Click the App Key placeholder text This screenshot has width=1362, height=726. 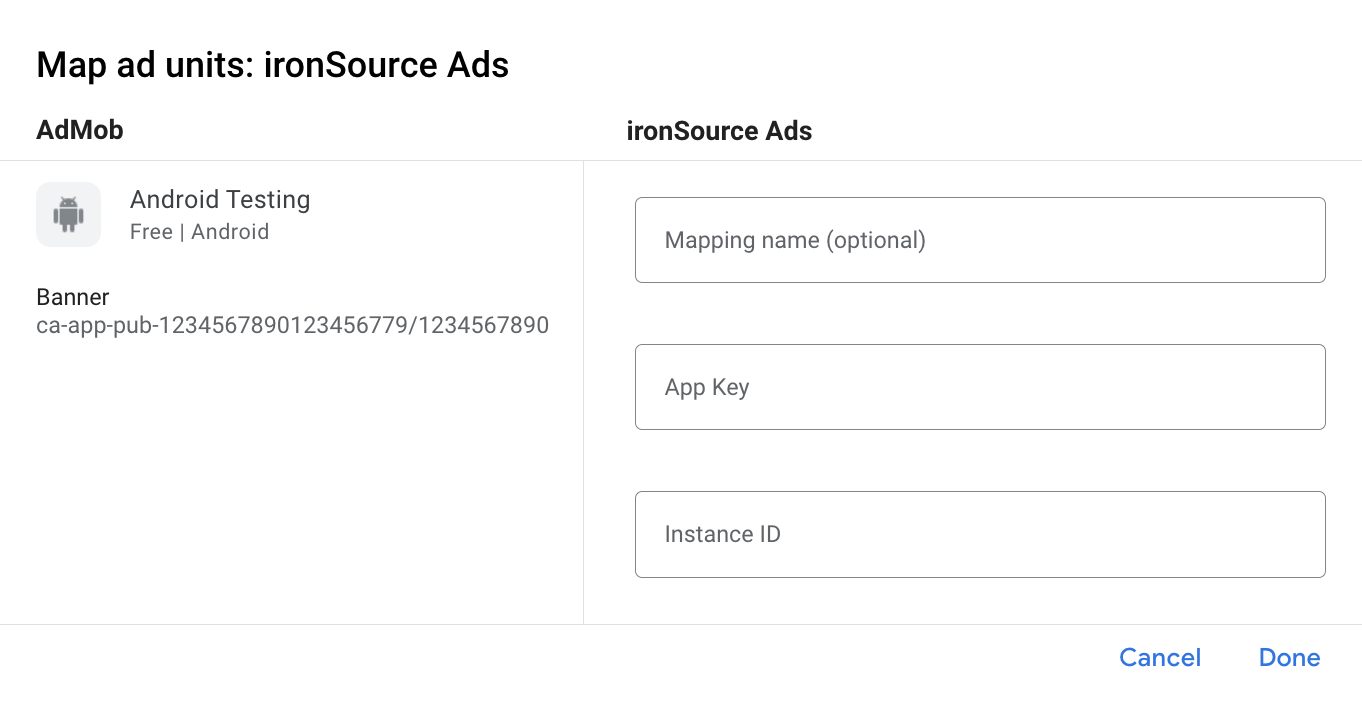pos(707,387)
